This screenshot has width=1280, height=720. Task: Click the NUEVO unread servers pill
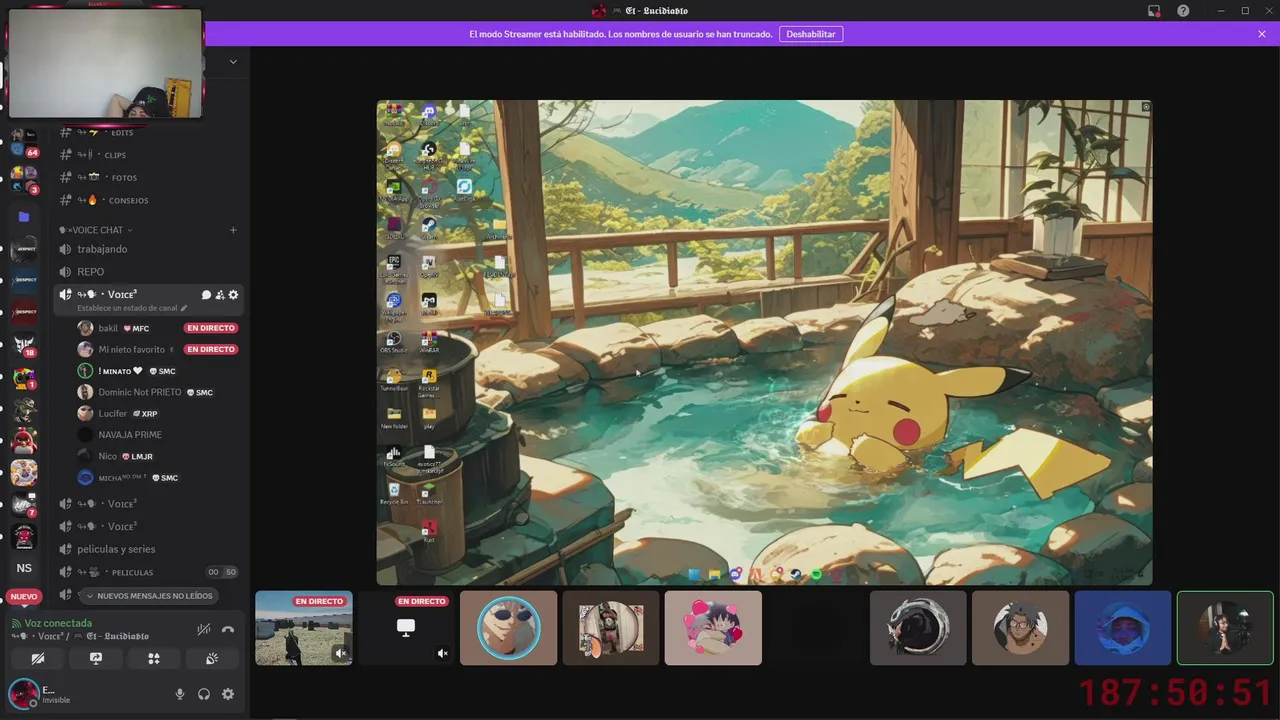(x=23, y=597)
